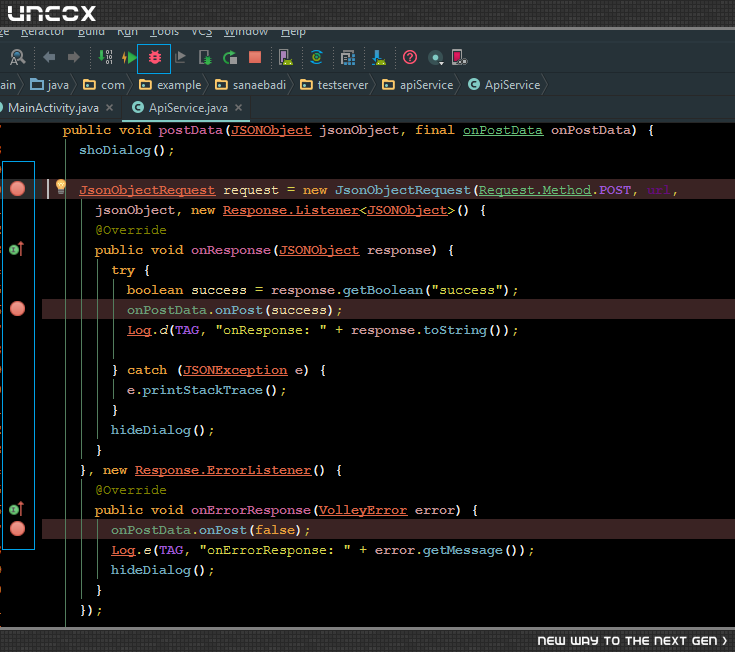
Task: Click the getBoolean("success") call
Action: 425,290
